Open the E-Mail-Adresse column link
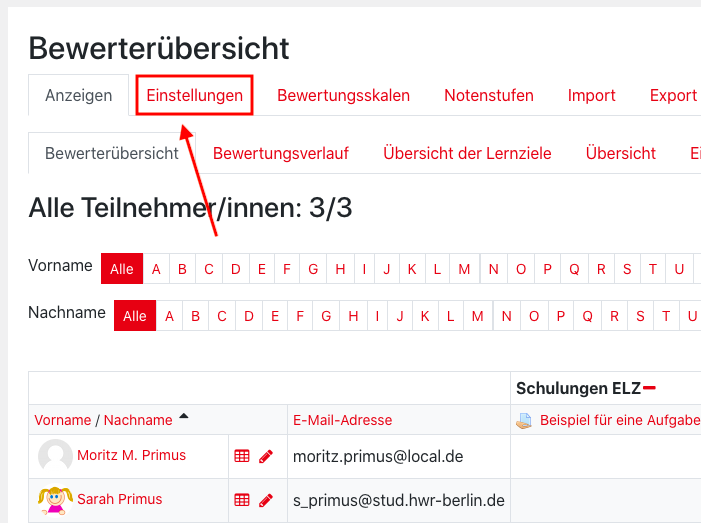Viewport: 701px width, 523px height. click(342, 420)
